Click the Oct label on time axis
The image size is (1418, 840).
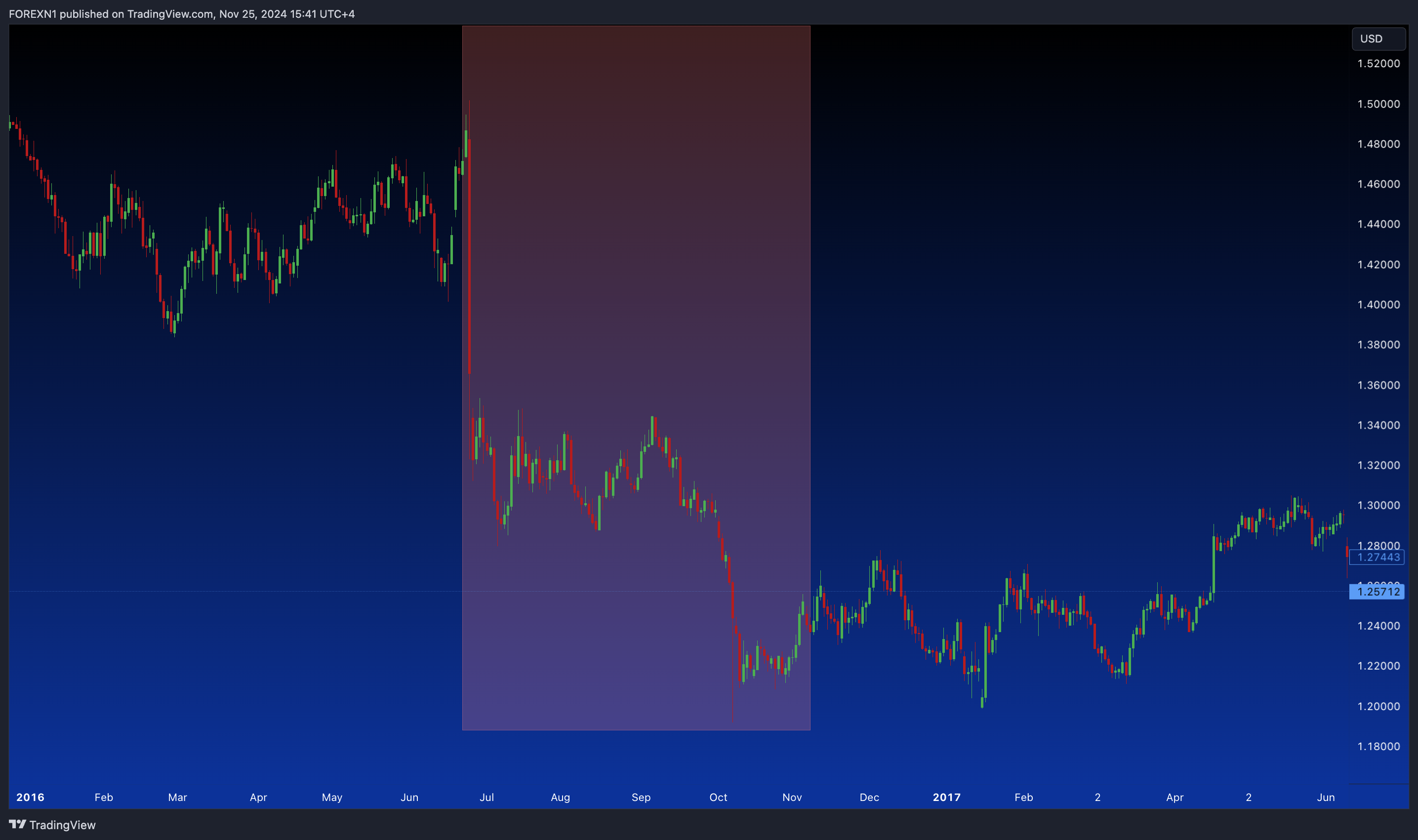[718, 797]
